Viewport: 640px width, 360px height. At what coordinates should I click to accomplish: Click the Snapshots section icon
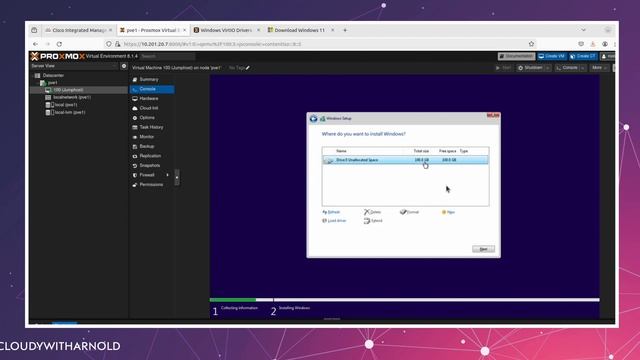pyautogui.click(x=135, y=166)
